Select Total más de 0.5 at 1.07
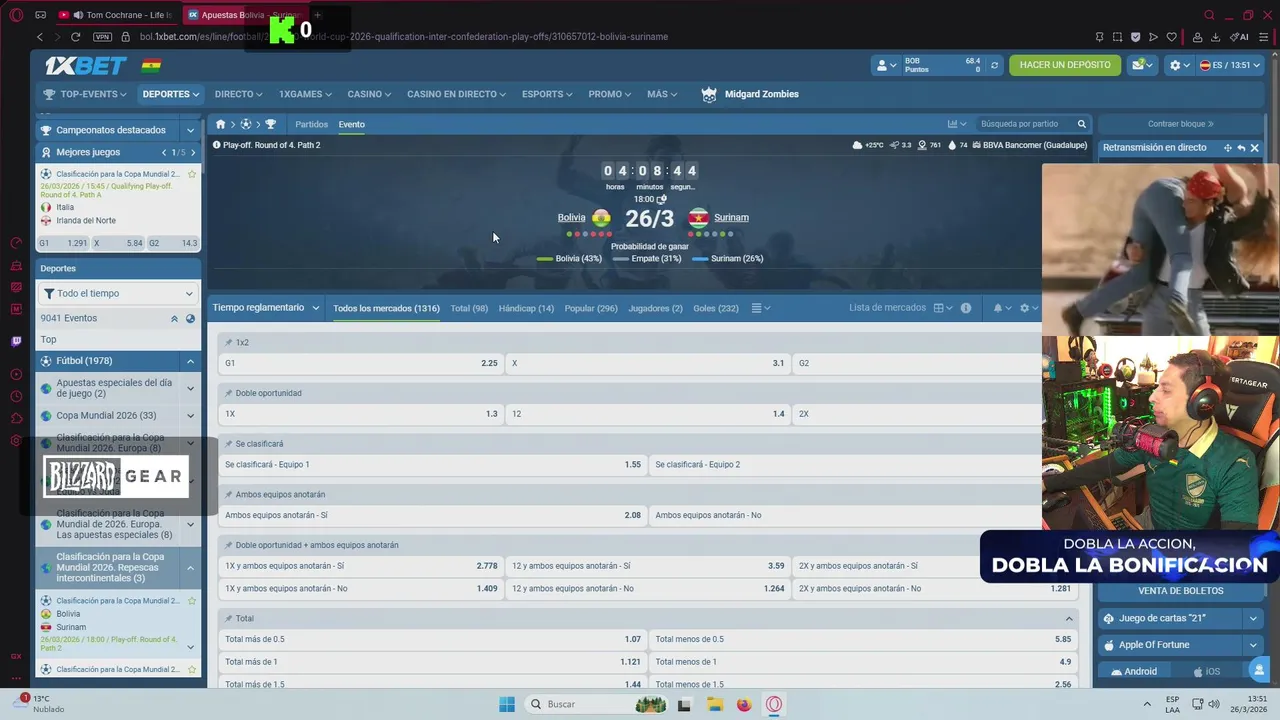The height and width of the screenshot is (720, 1280). click(x=432, y=639)
